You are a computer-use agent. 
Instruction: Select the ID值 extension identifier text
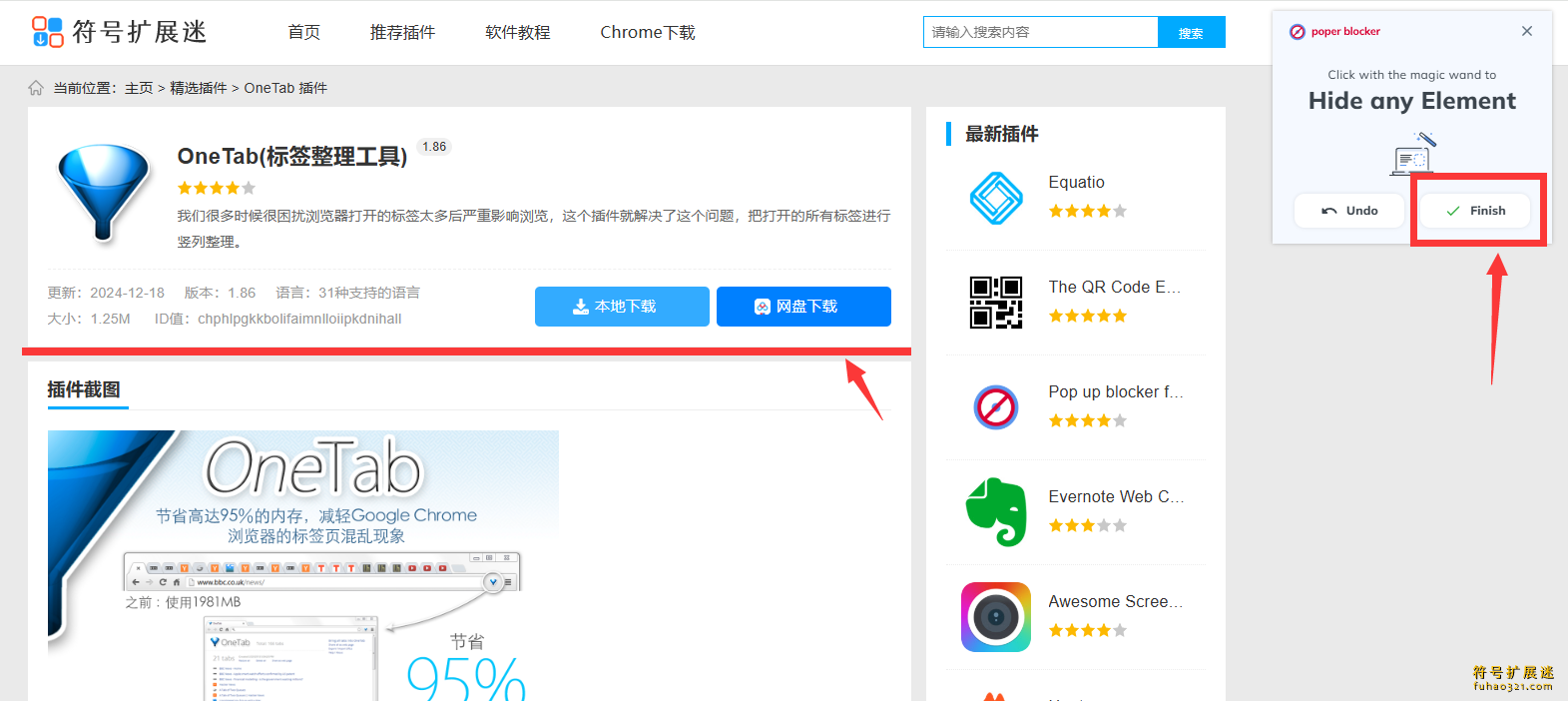point(278,319)
